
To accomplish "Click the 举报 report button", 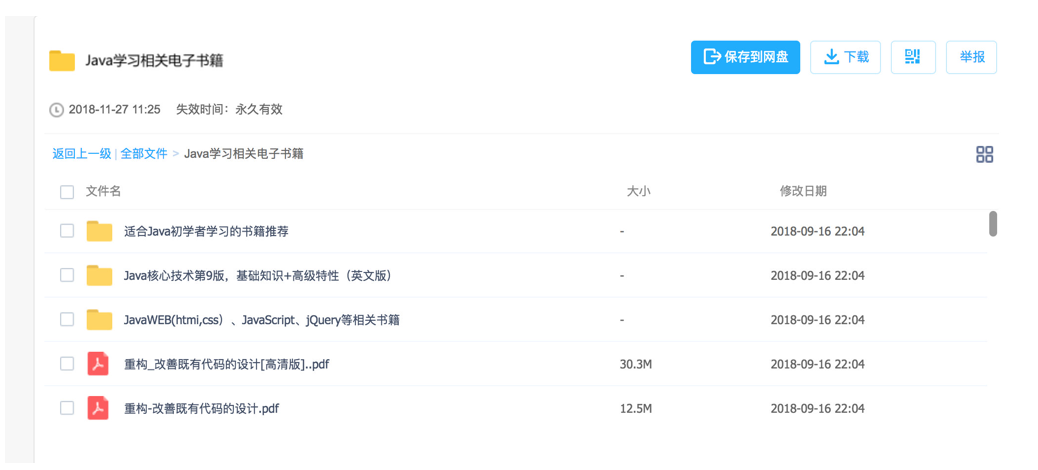I will pyautogui.click(x=971, y=58).
